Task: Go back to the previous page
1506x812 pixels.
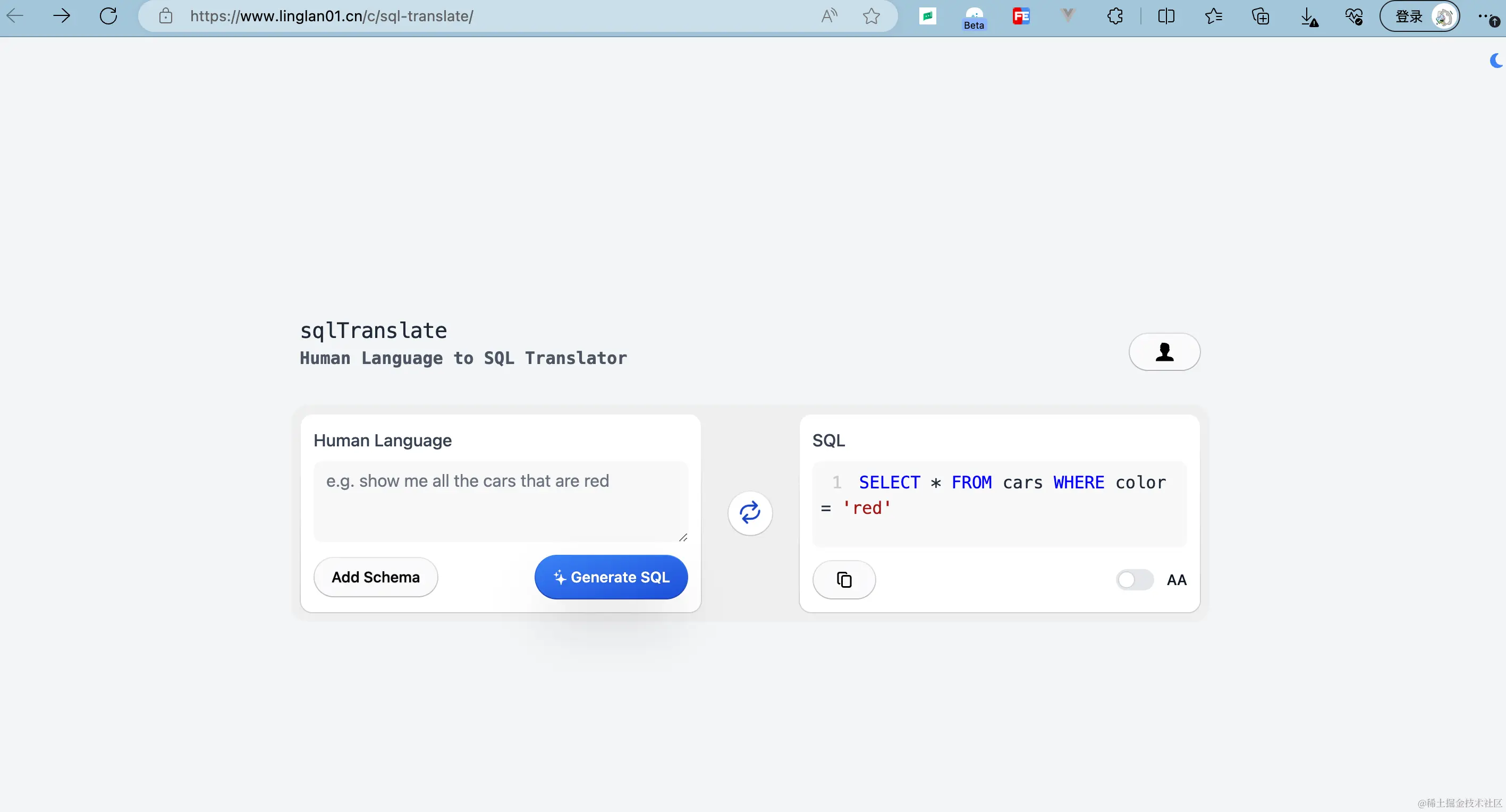Action: click(x=15, y=16)
